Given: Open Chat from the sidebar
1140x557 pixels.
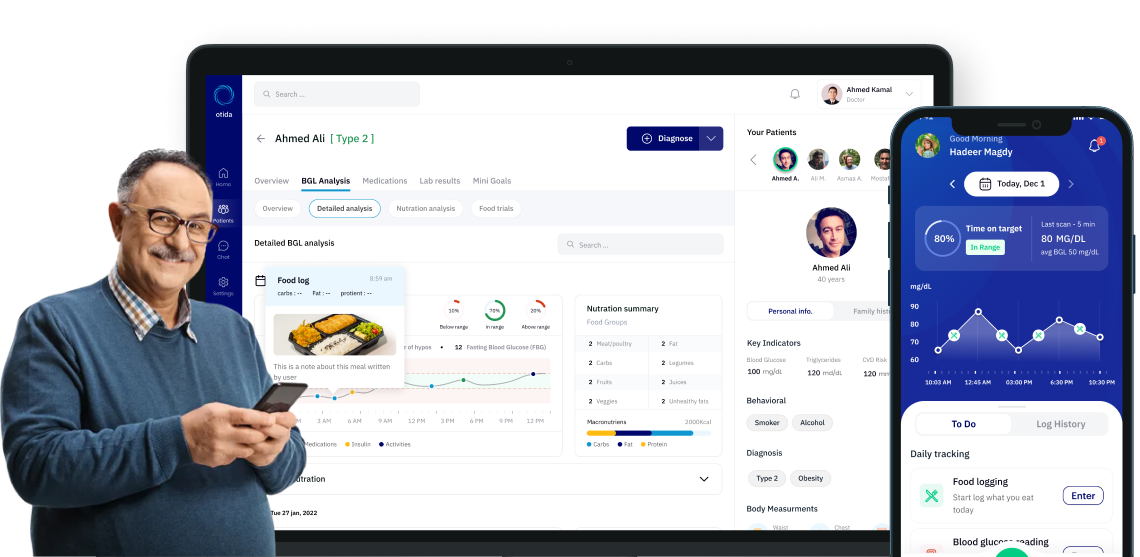Looking at the screenshot, I should (x=223, y=250).
